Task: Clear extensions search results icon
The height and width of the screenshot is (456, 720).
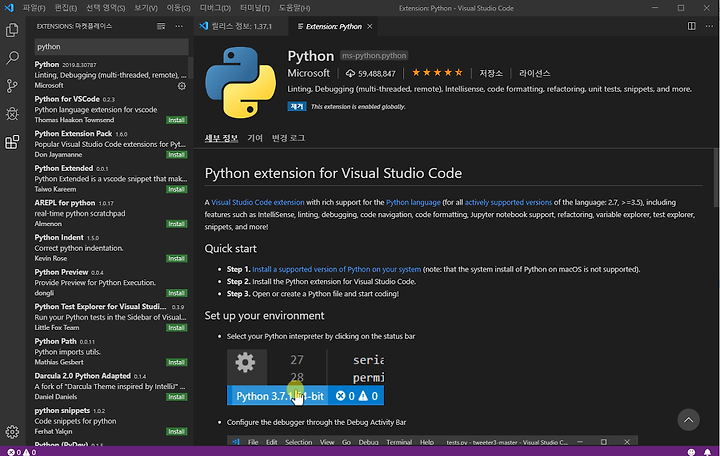Action: pyautogui.click(x=161, y=26)
